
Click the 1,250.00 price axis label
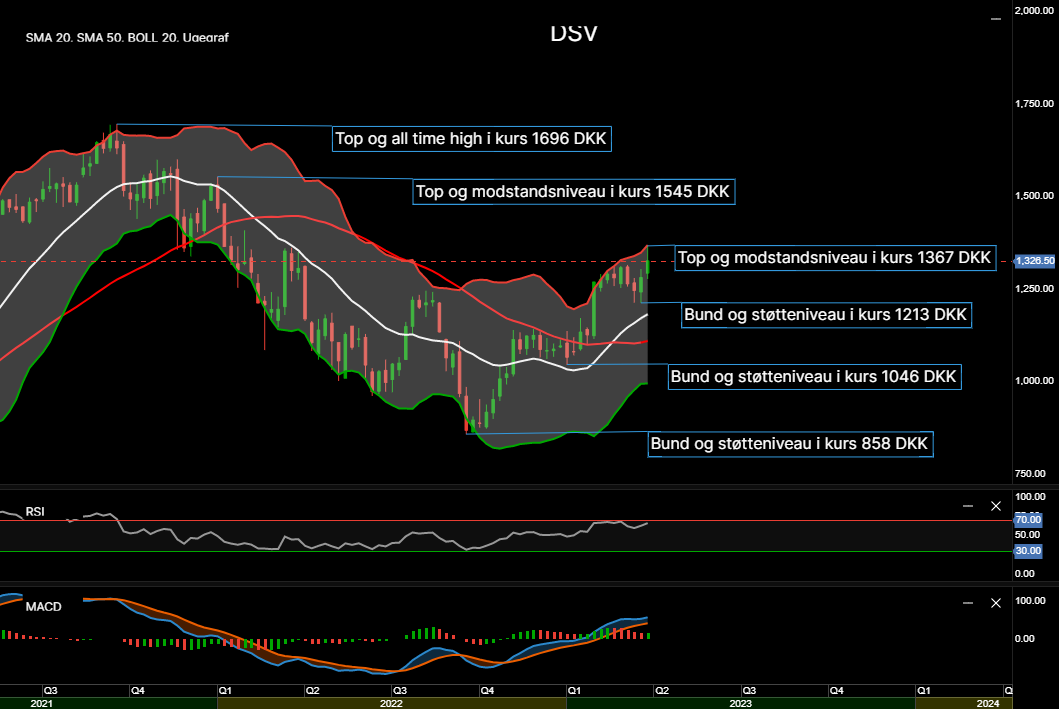tap(1034, 288)
